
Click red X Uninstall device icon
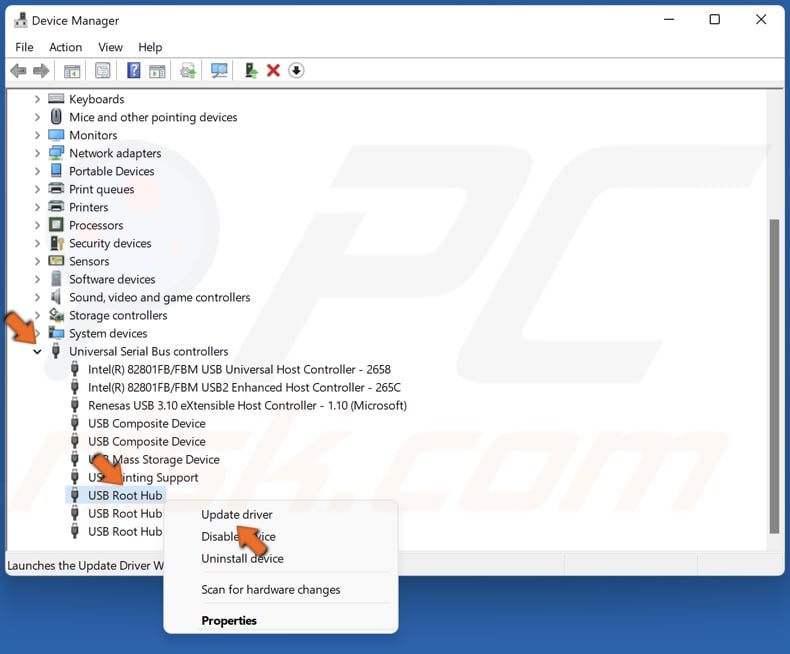273,71
